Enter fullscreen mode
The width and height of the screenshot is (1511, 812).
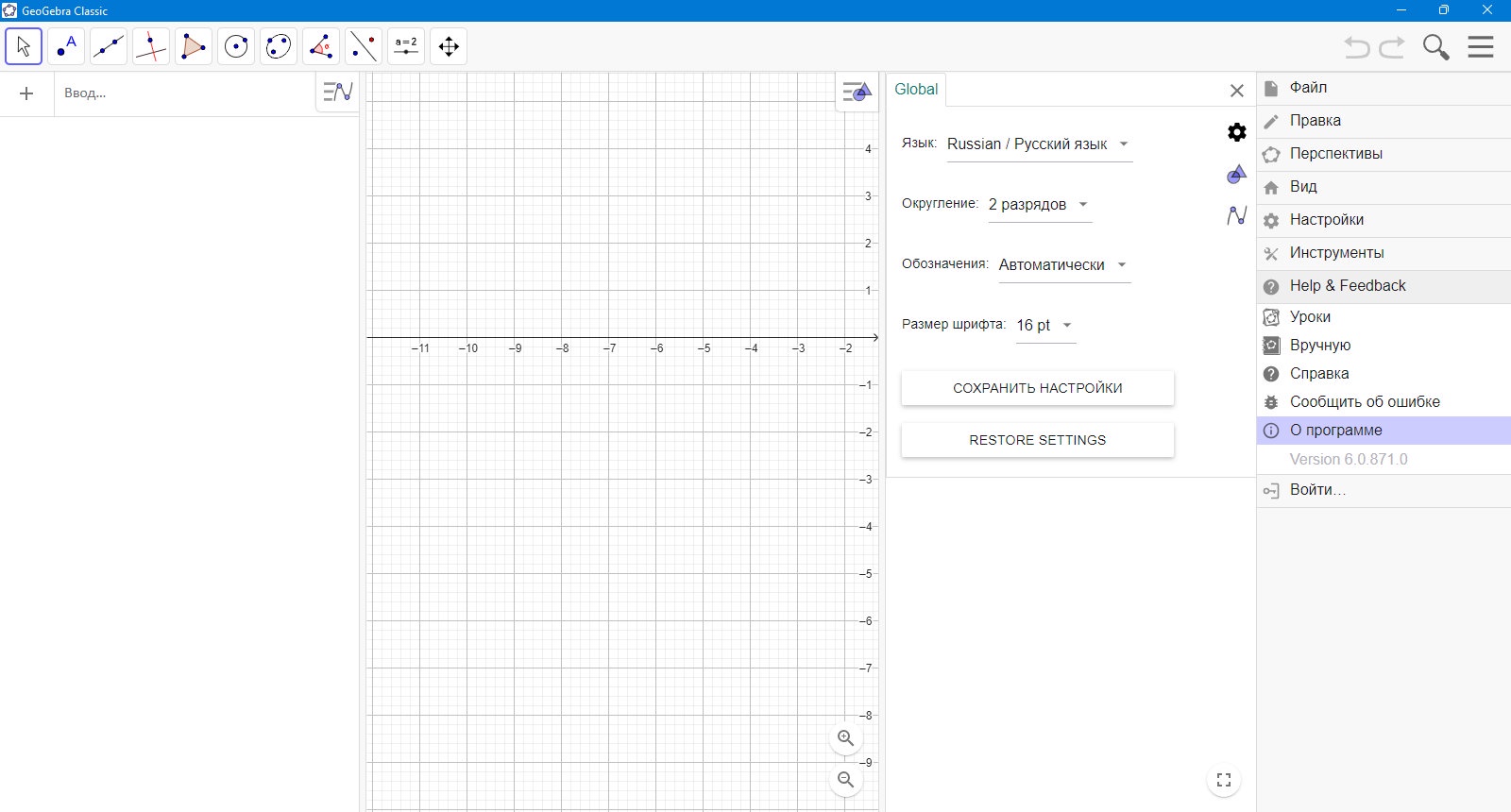[1224, 780]
